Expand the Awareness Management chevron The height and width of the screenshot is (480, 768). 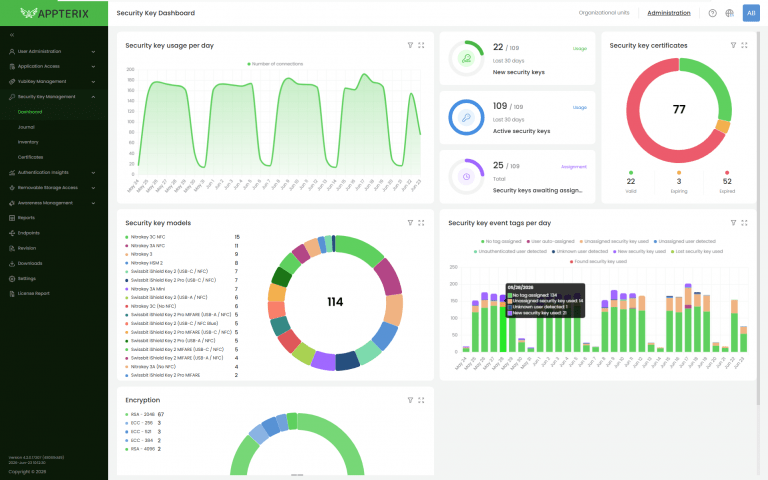pyautogui.click(x=93, y=203)
